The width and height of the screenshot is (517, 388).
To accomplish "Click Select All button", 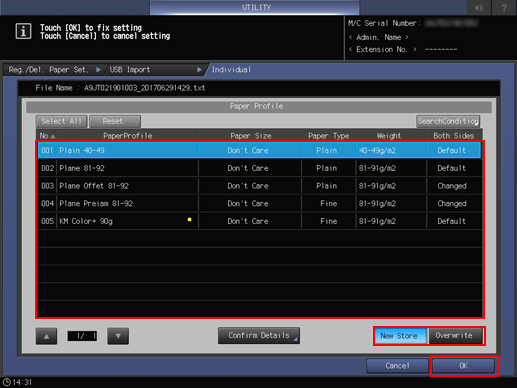I will coord(61,121).
